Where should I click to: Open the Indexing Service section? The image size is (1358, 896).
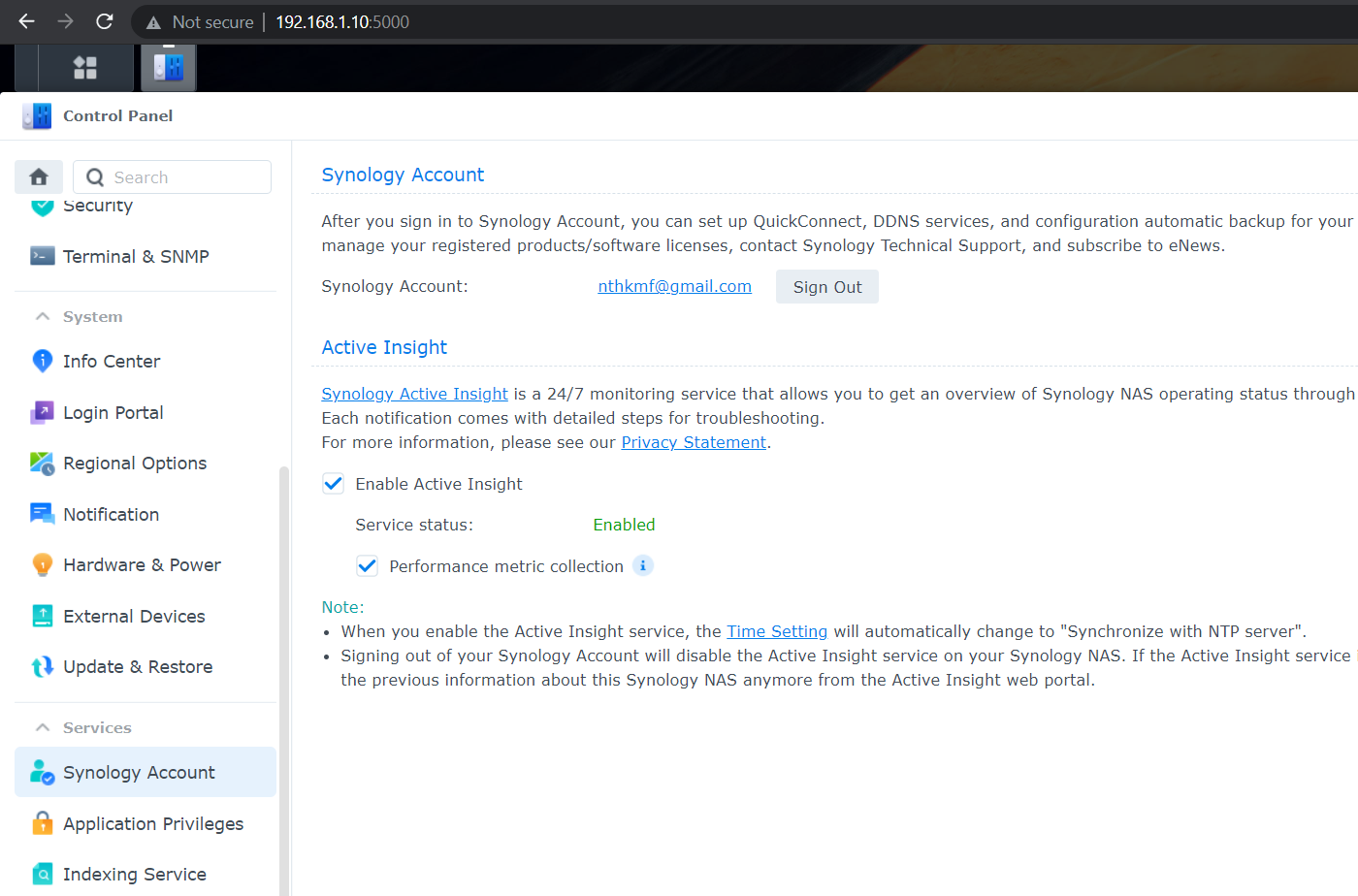pyautogui.click(x=134, y=874)
